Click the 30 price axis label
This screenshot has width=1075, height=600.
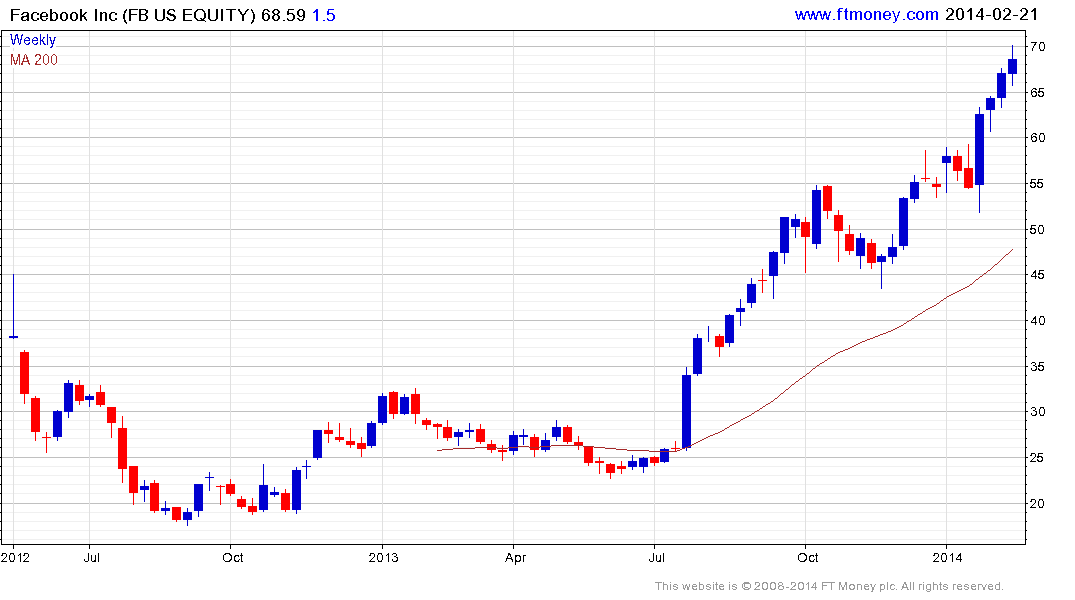1037,411
